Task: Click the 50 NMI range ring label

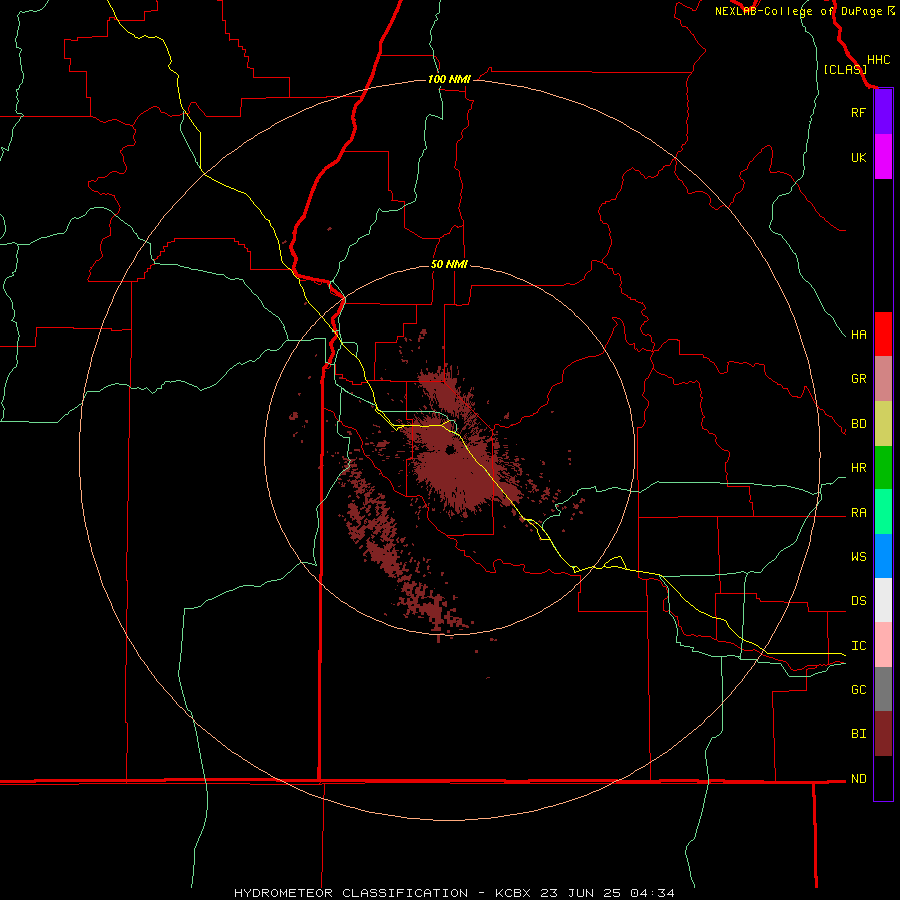Action: coord(449,264)
